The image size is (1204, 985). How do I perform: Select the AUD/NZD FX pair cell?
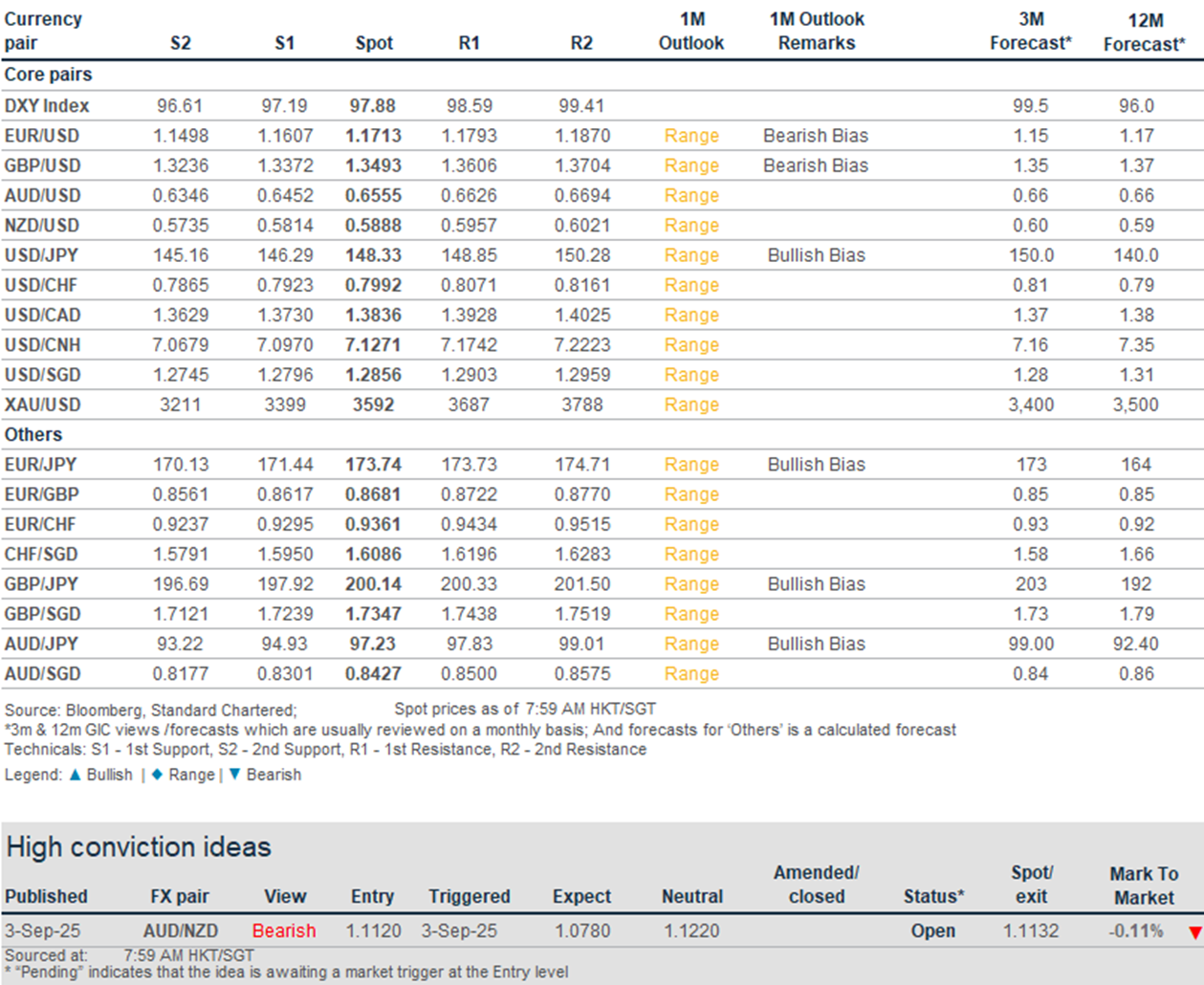181,930
